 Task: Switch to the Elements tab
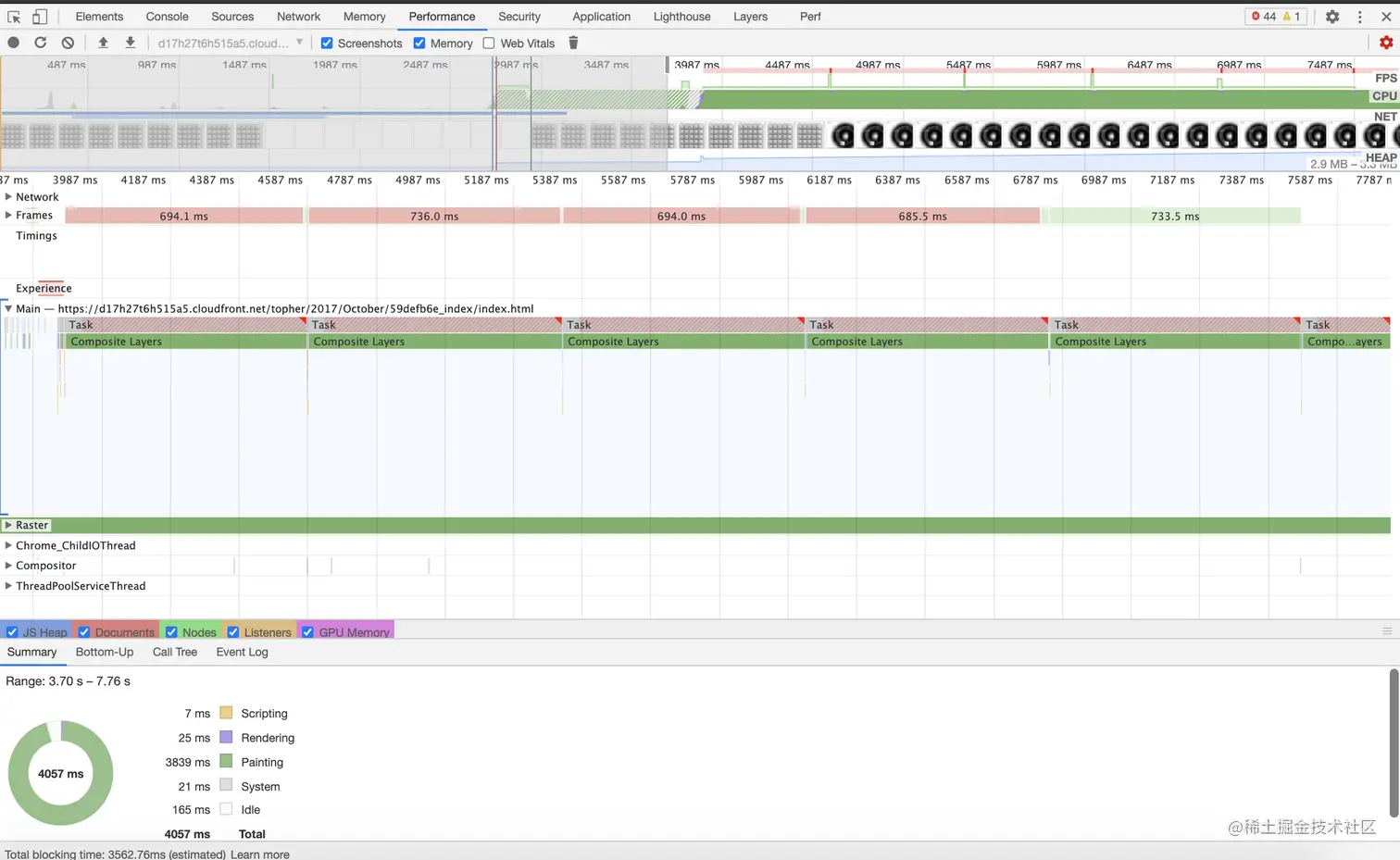(x=99, y=17)
